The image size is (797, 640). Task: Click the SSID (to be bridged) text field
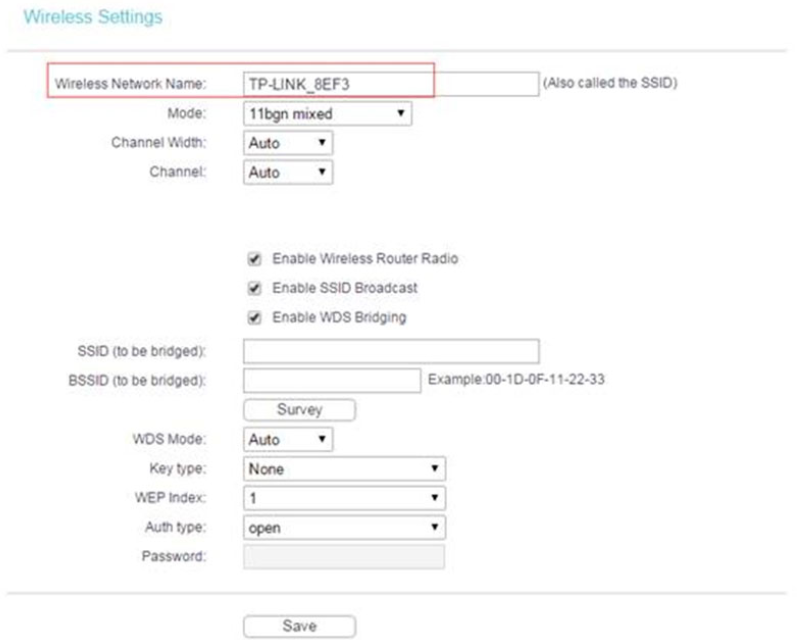coord(391,351)
